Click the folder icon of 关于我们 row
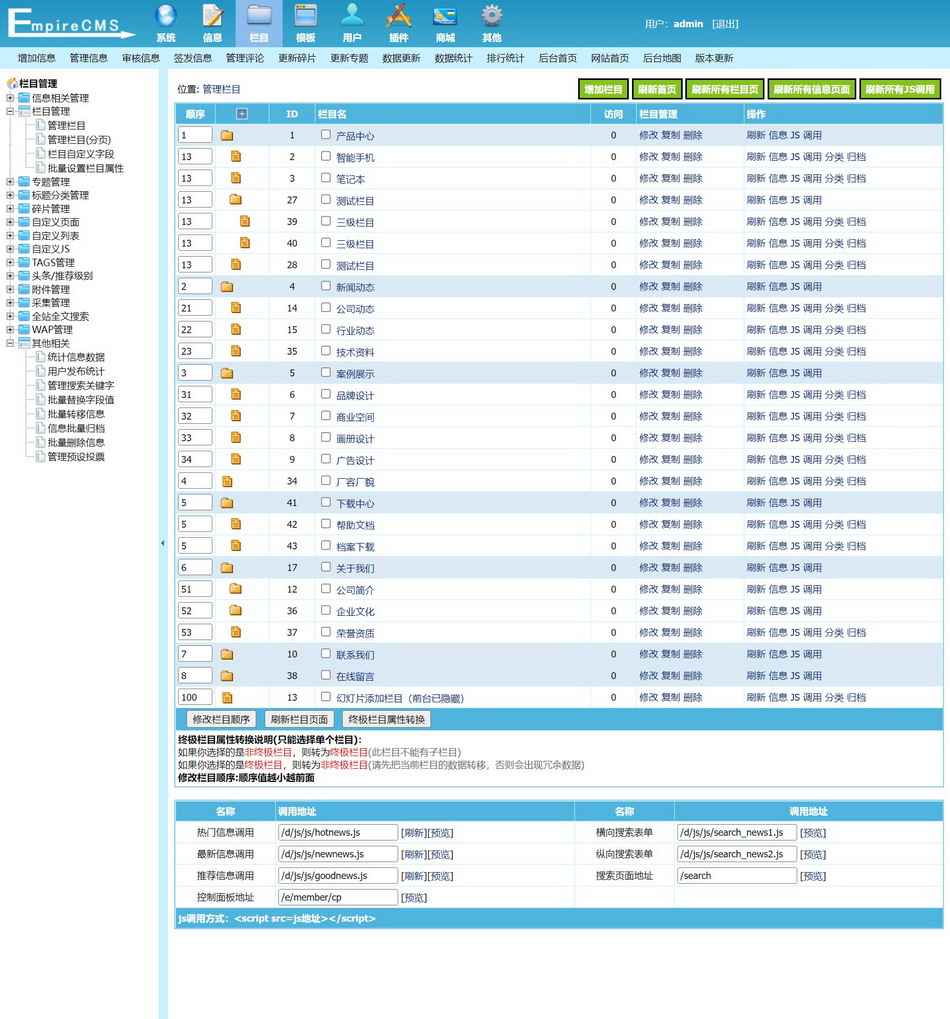The width and height of the screenshot is (950, 1019). [x=227, y=567]
